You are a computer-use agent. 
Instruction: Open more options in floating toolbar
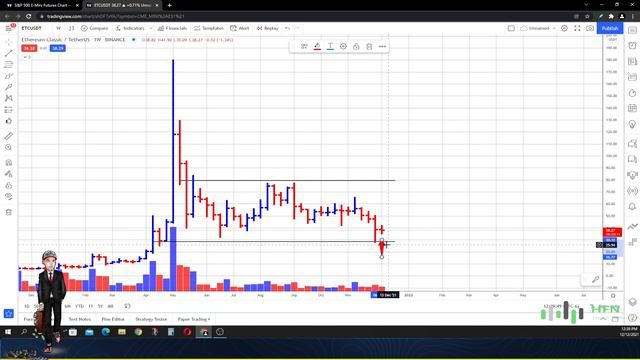382,47
